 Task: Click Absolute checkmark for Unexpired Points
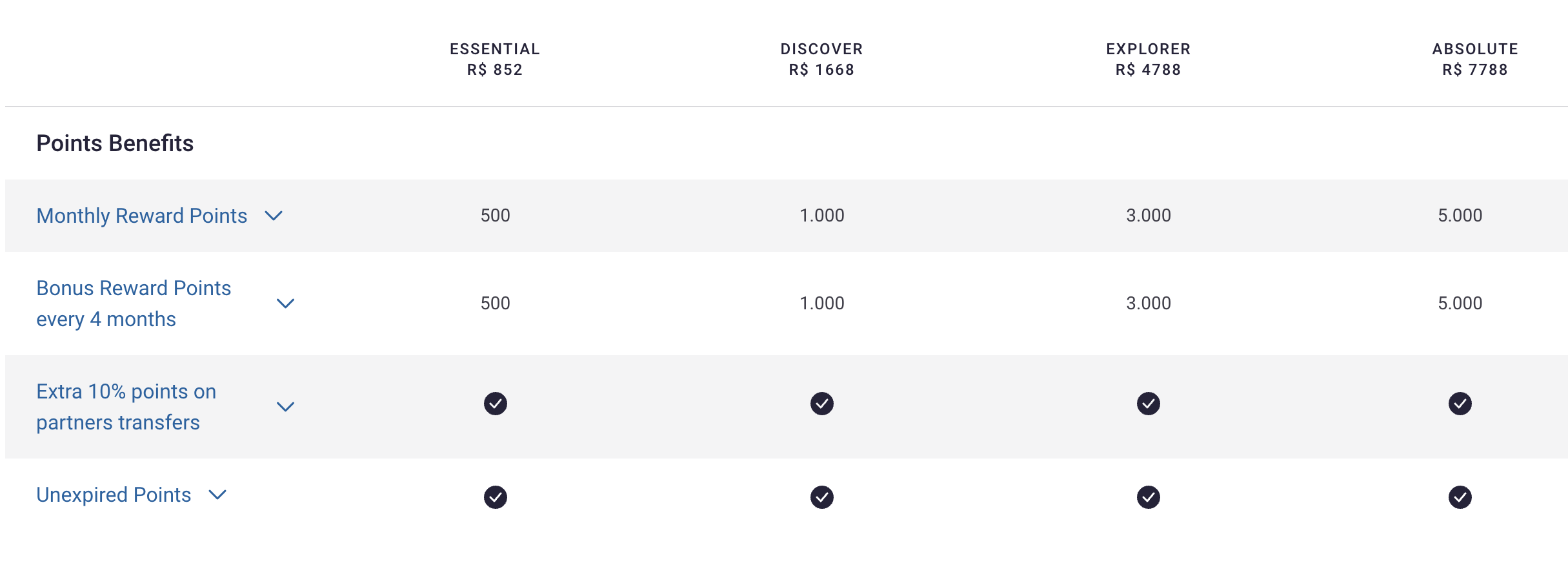coord(1460,497)
